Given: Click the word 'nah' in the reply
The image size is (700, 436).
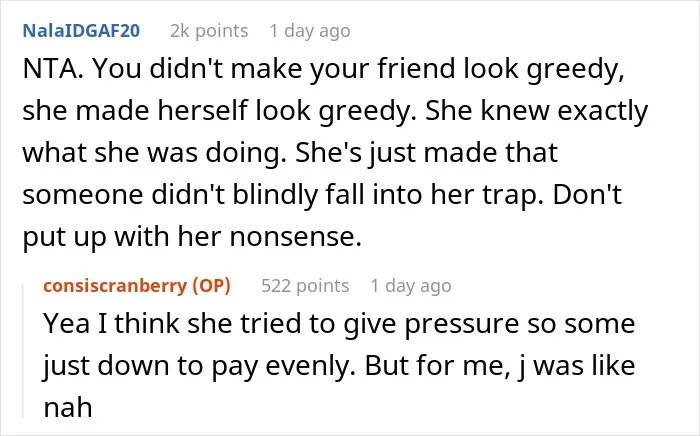Looking at the screenshot, I should click(68, 407).
